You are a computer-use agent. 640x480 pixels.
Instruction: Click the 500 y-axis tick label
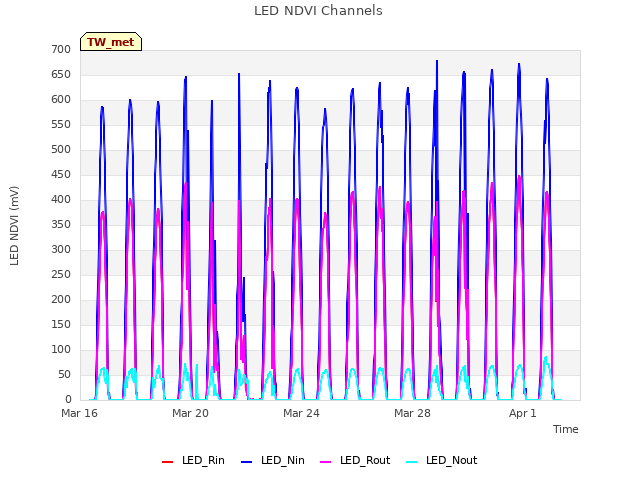[x=61, y=149]
